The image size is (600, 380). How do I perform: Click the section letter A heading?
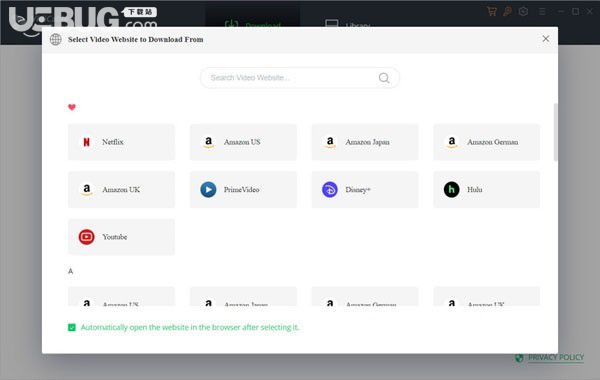pyautogui.click(x=70, y=271)
